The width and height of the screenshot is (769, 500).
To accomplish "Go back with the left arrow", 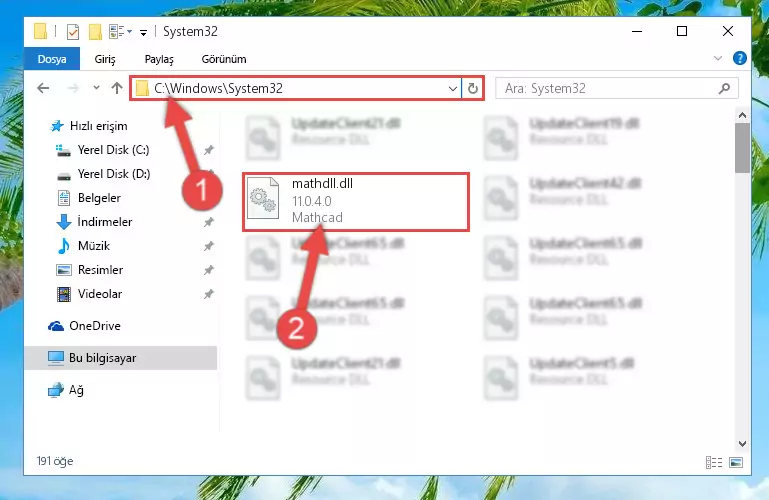I will pyautogui.click(x=43, y=88).
